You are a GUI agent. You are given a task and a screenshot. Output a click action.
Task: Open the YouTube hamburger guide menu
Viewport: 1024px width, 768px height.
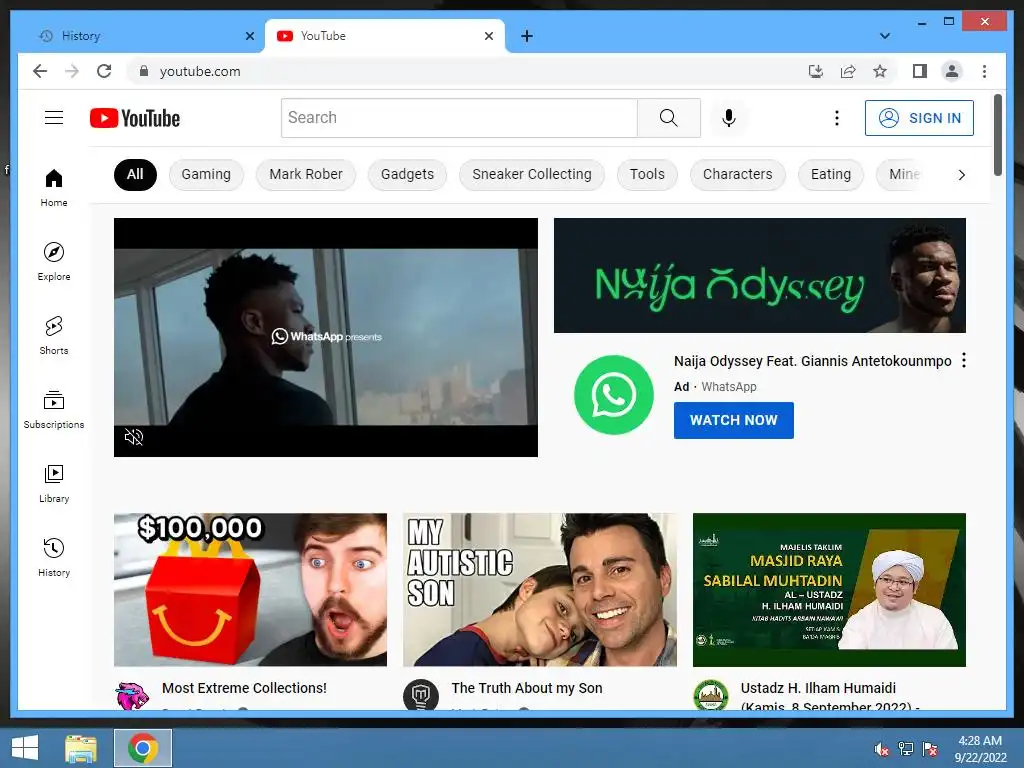54,118
